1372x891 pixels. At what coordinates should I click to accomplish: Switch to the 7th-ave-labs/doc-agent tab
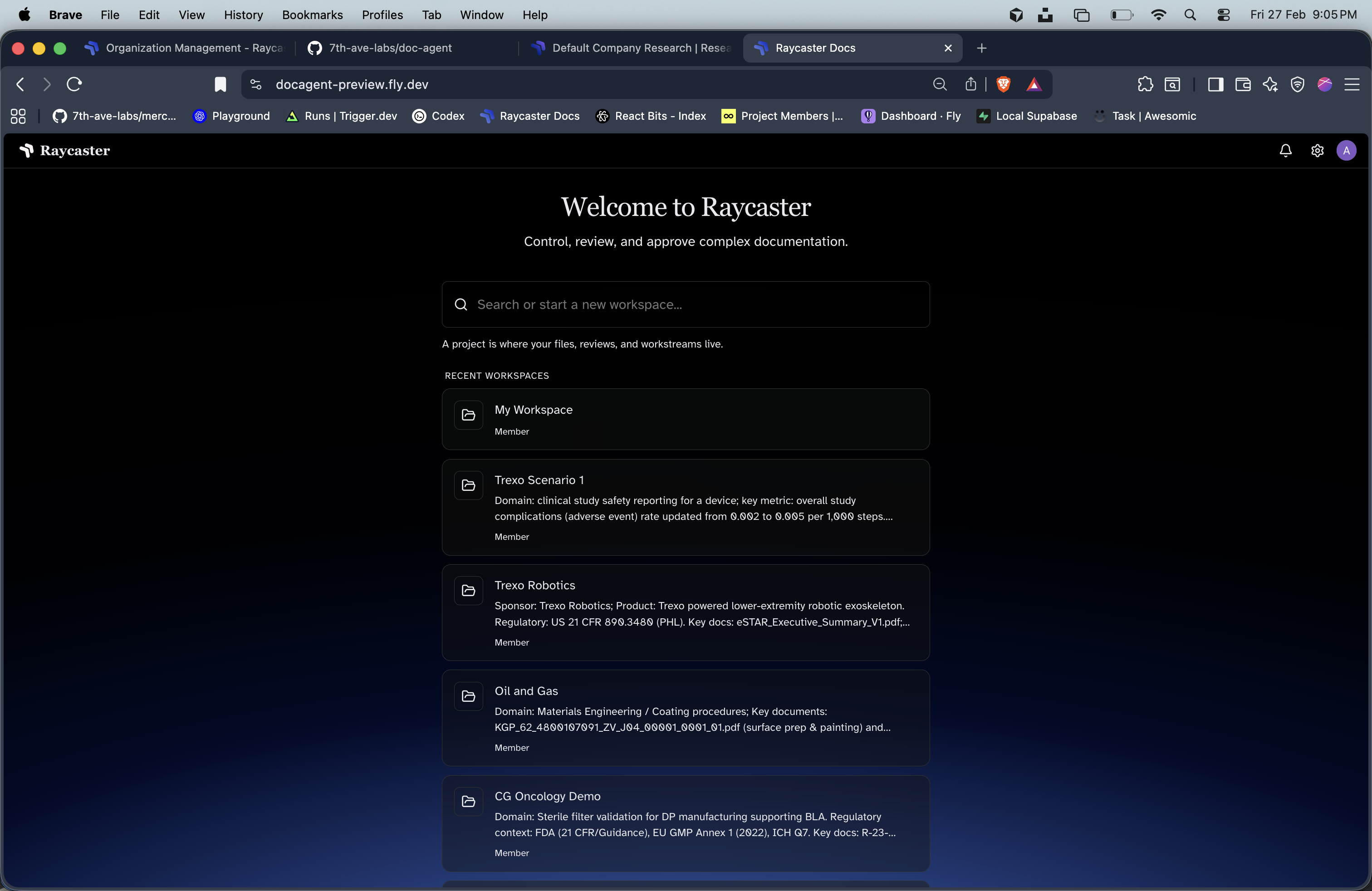click(x=390, y=48)
